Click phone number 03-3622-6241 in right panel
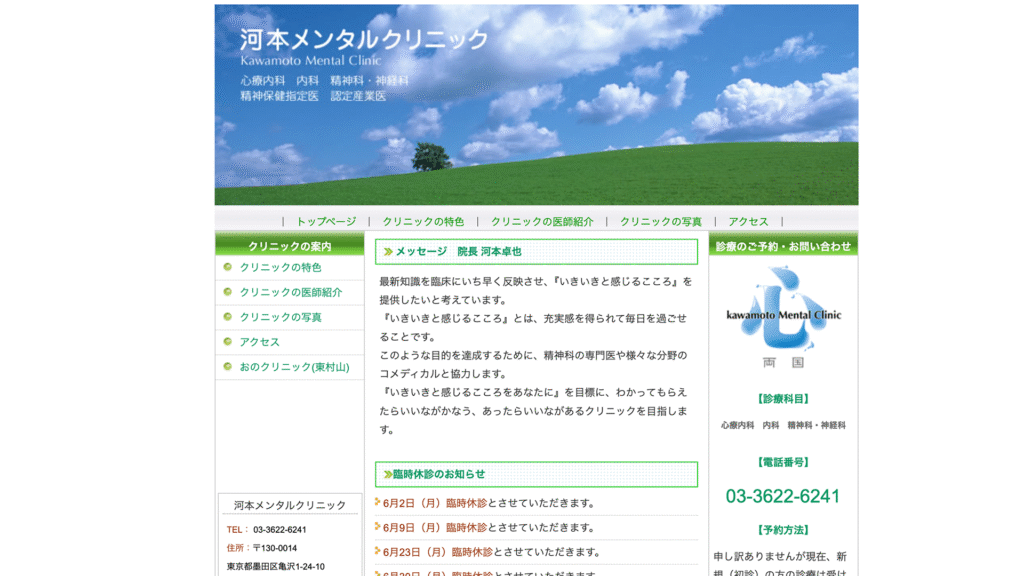 point(782,496)
